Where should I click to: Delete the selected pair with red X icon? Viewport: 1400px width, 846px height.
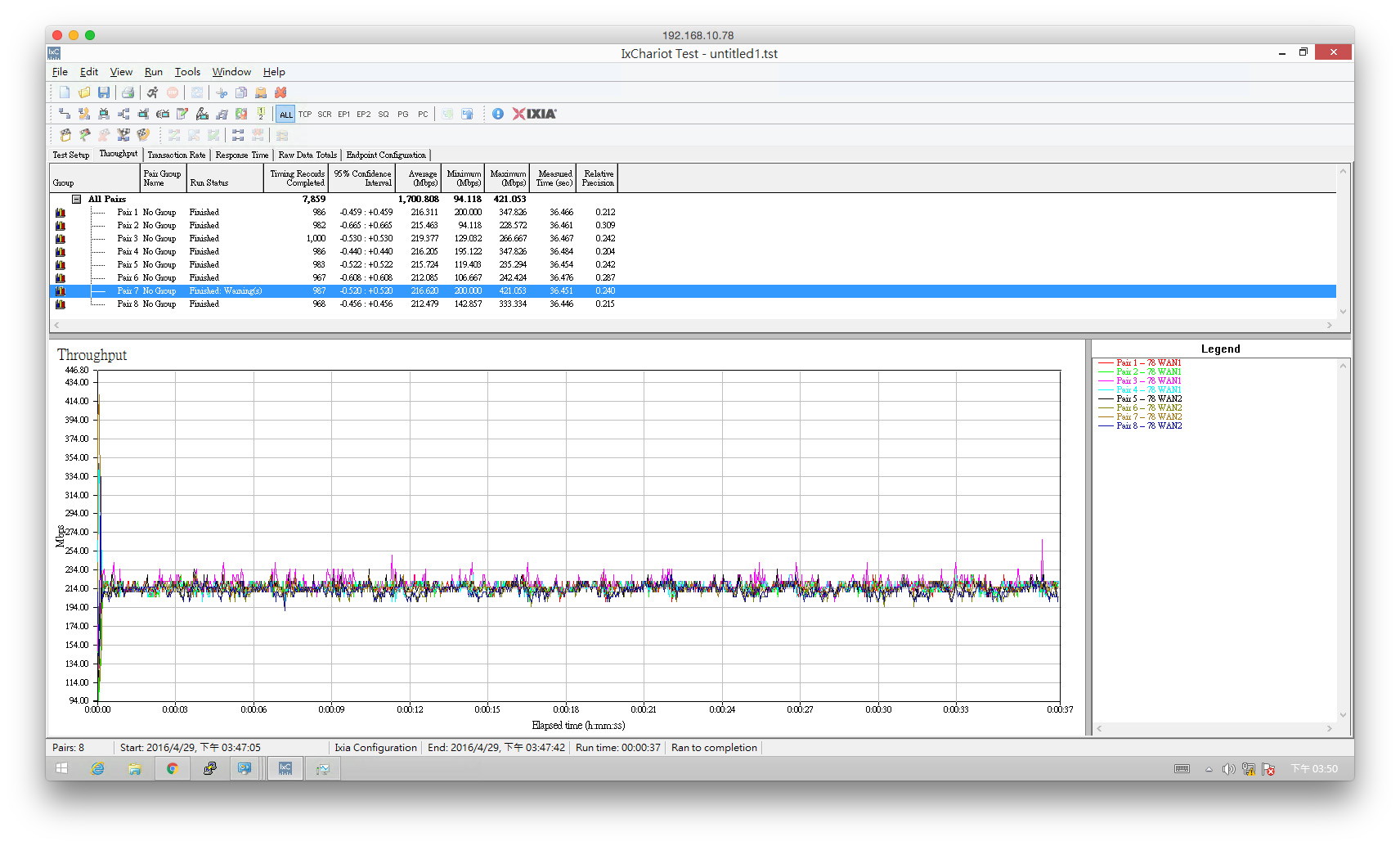[280, 92]
